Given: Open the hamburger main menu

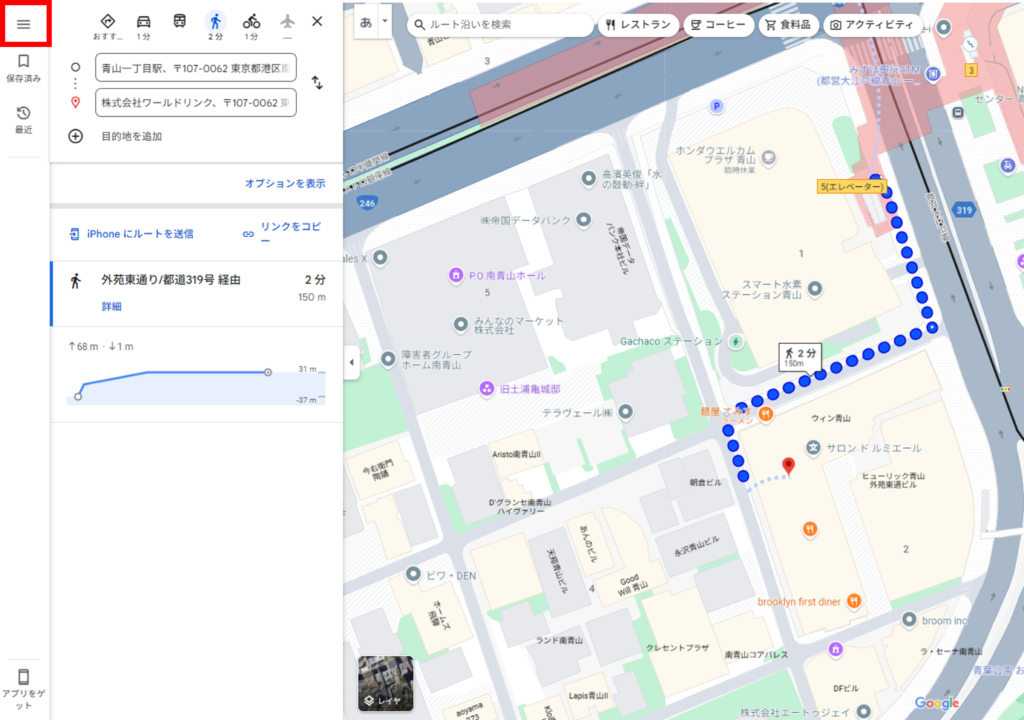Looking at the screenshot, I should pos(24,25).
